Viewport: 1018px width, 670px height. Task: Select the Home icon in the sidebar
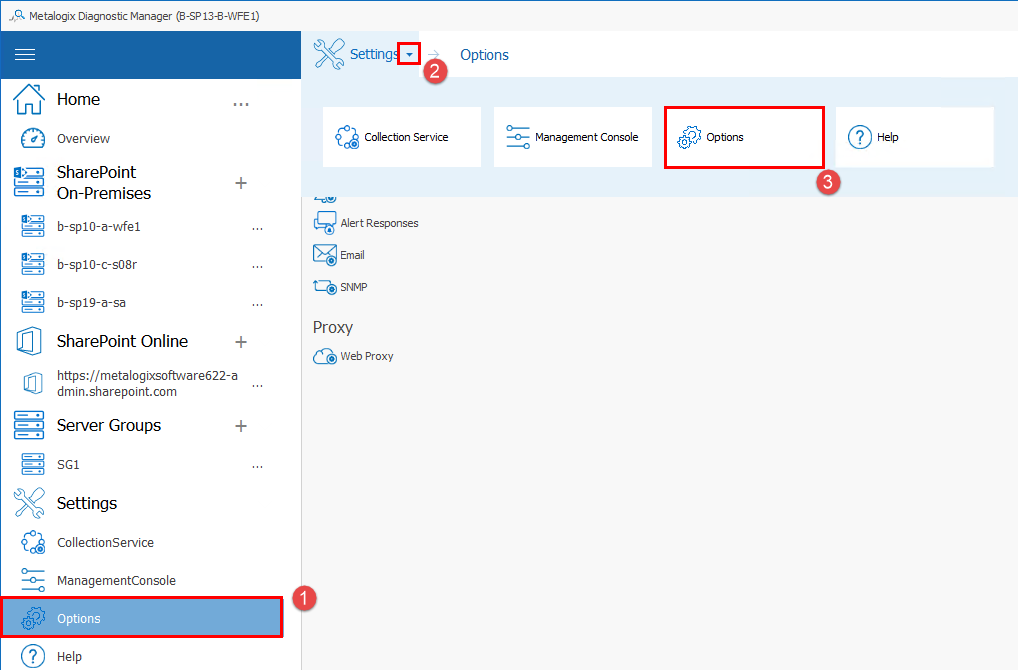coord(29,99)
